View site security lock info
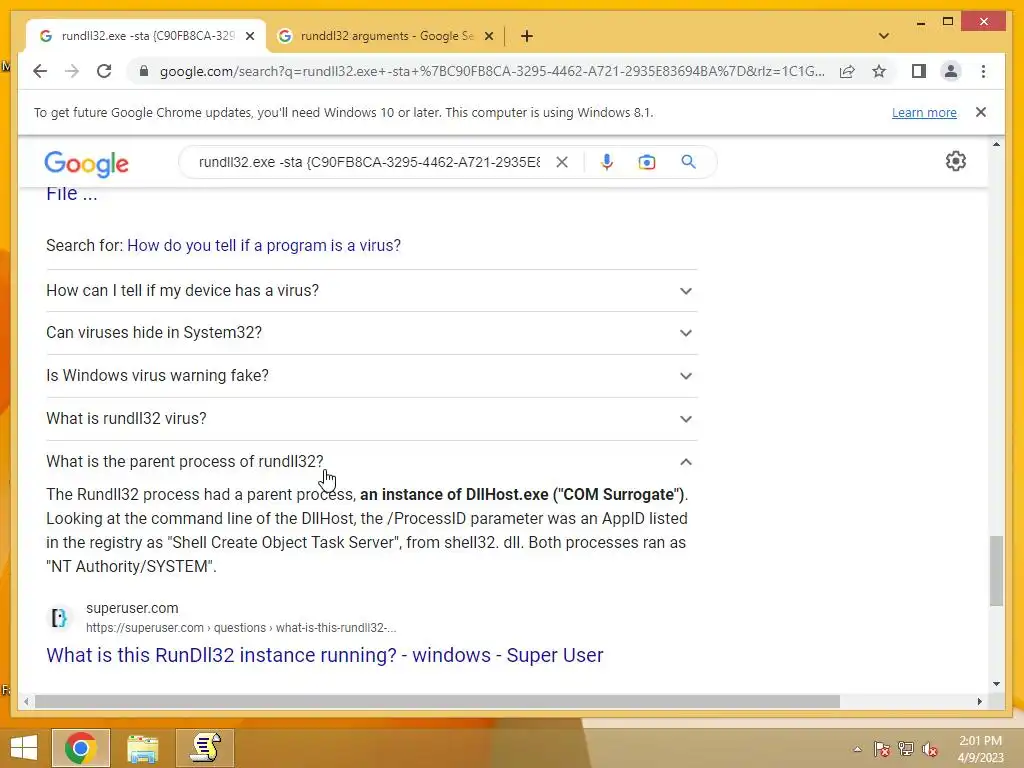This screenshot has width=1024, height=768. coord(144,71)
